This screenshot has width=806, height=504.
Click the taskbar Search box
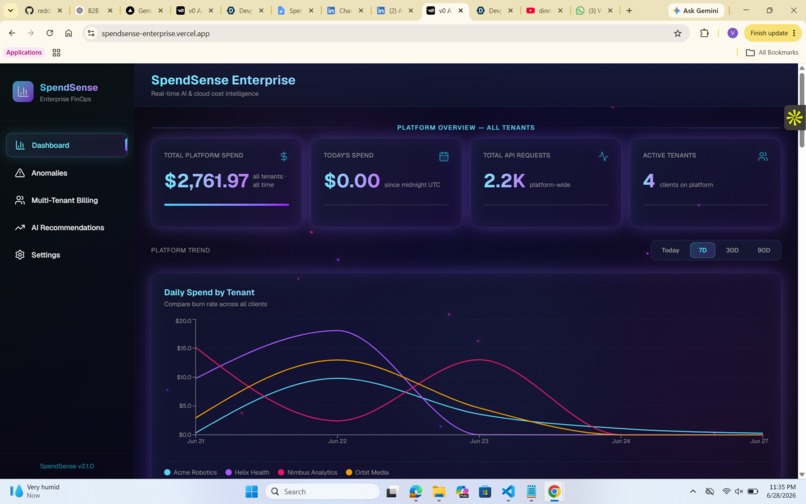[323, 492]
